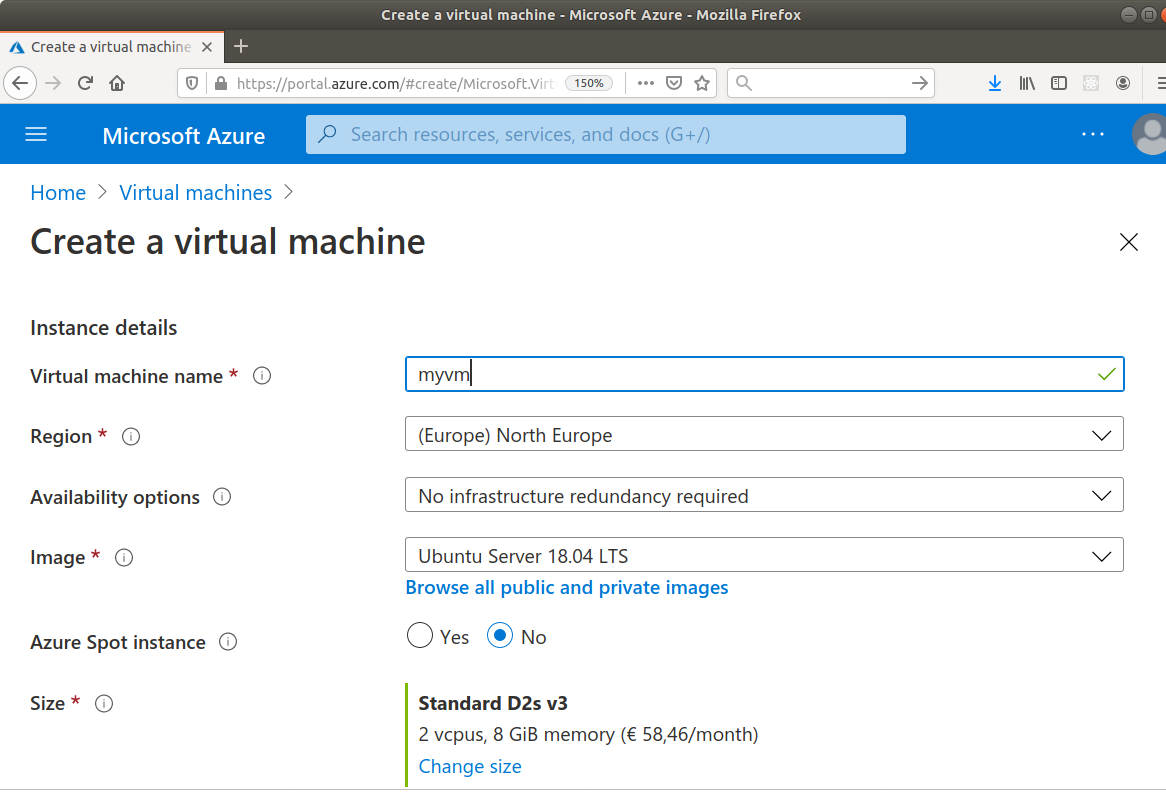Show info for Availability options

(x=222, y=497)
